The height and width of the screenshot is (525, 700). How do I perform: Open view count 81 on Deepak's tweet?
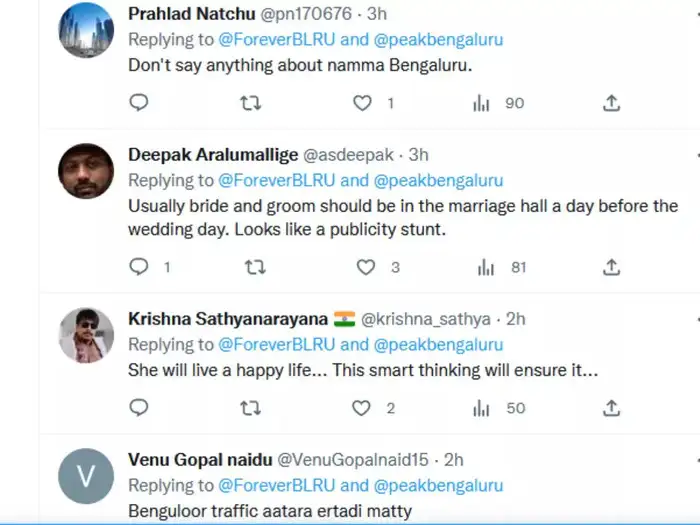click(502, 267)
